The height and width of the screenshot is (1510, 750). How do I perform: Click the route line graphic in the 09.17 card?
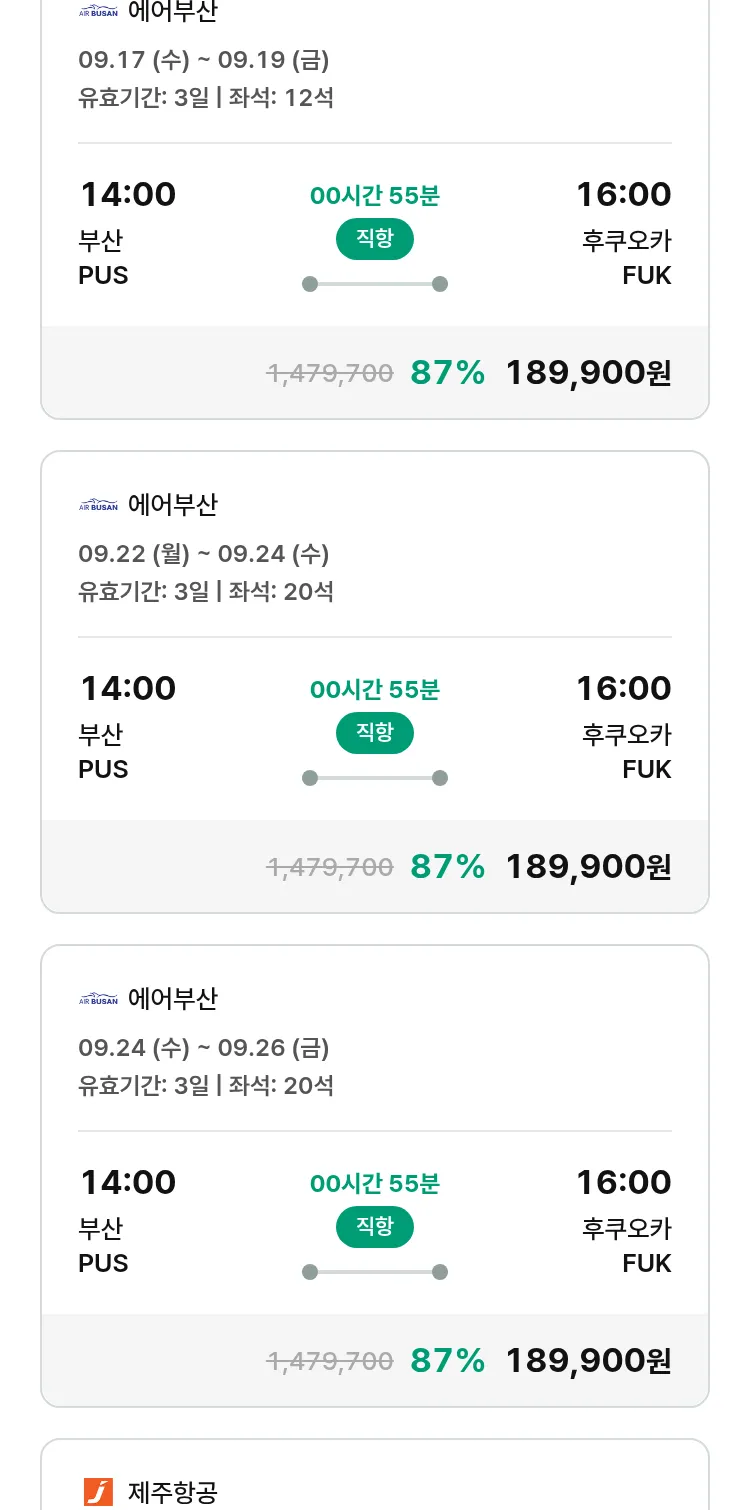[374, 284]
